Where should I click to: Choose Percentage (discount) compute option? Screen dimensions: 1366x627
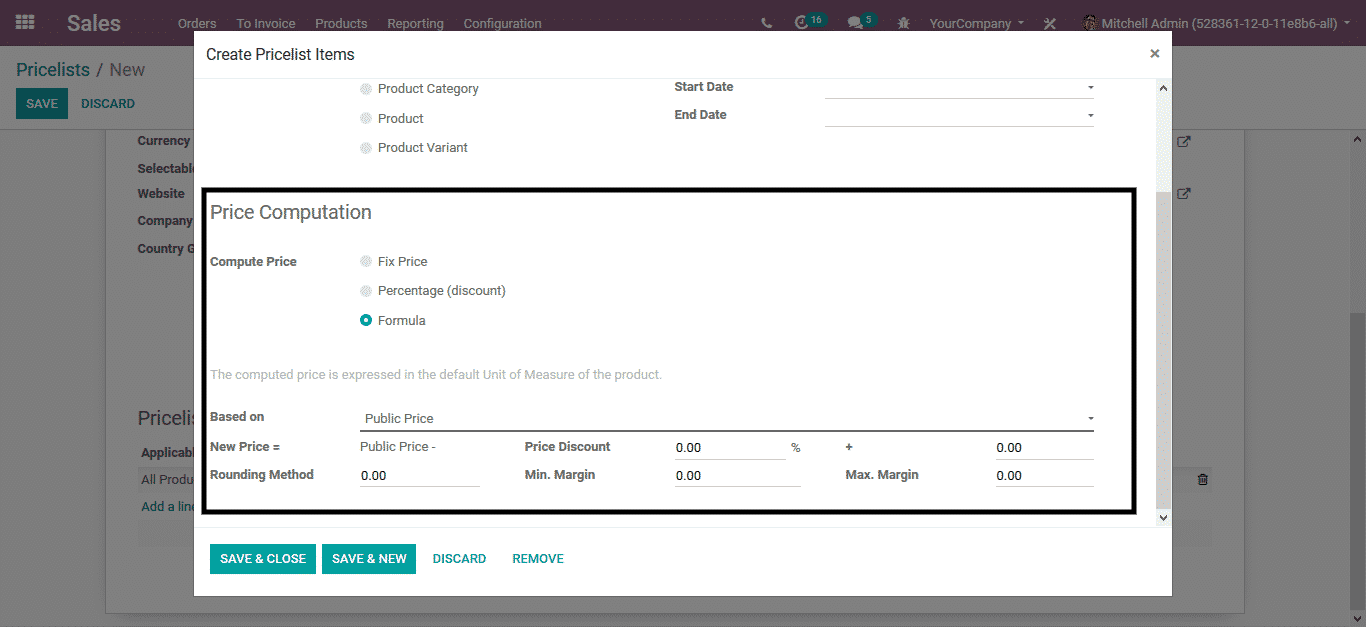(366, 291)
